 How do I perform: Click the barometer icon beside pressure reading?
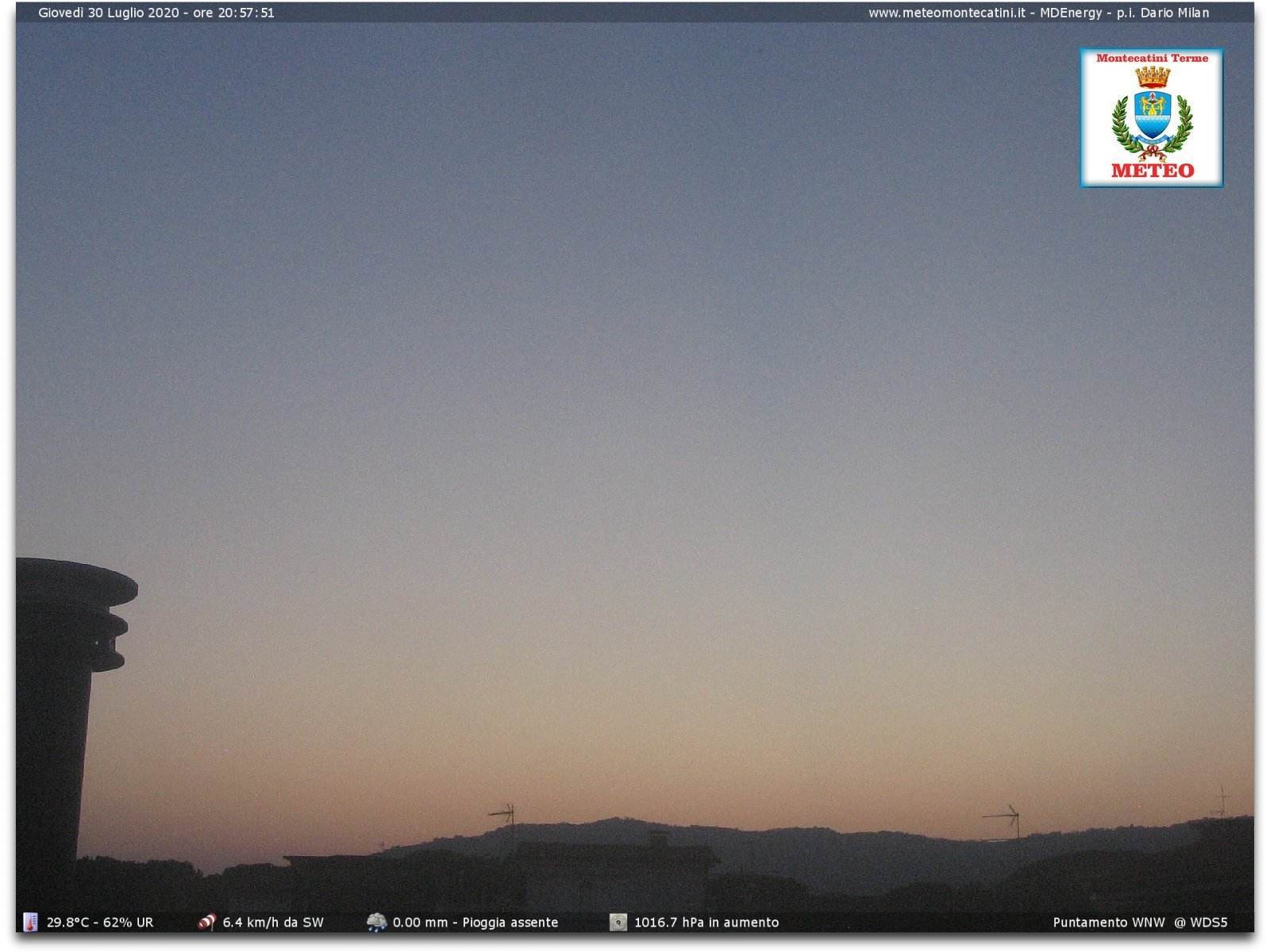pyautogui.click(x=618, y=922)
